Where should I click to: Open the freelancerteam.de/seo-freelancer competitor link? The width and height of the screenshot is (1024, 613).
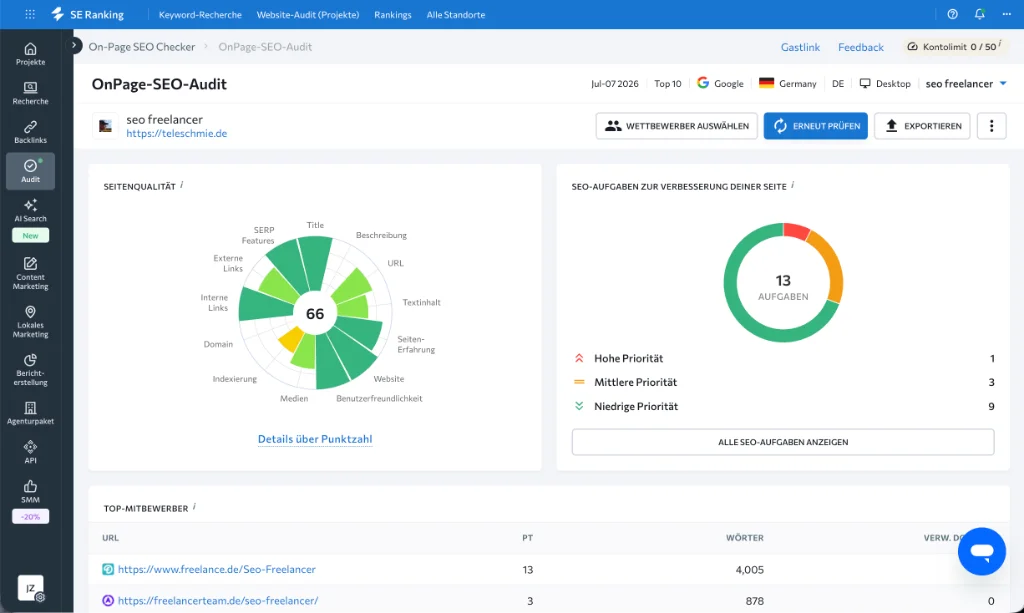[x=217, y=601]
